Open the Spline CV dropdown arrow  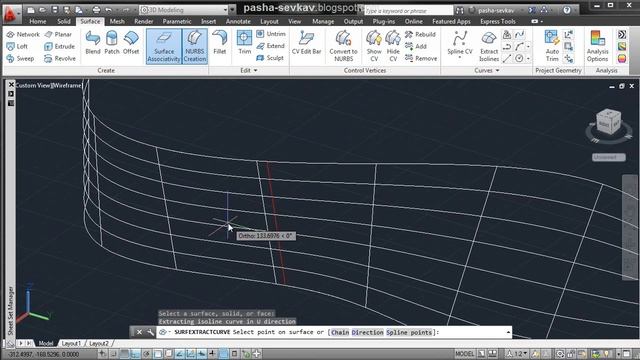click(460, 58)
